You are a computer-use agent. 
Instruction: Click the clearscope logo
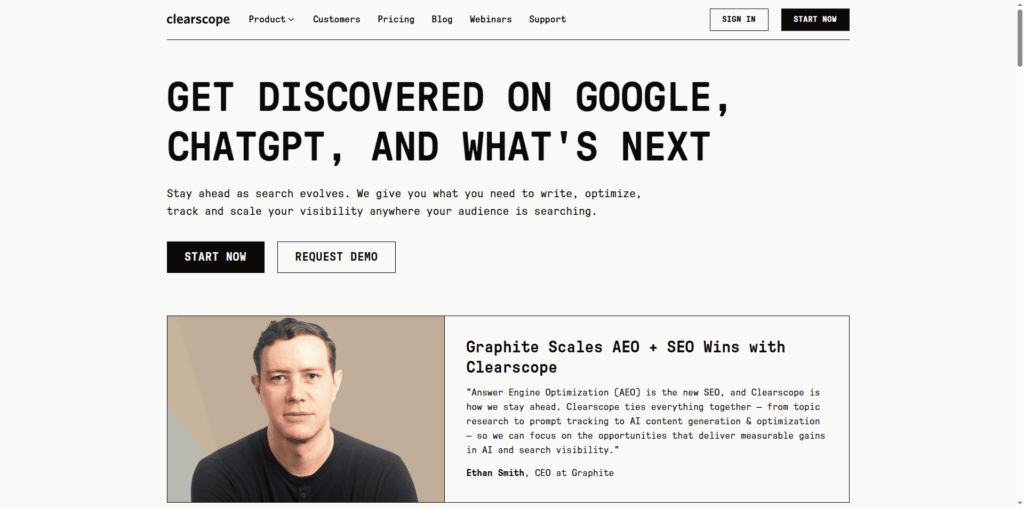click(198, 19)
